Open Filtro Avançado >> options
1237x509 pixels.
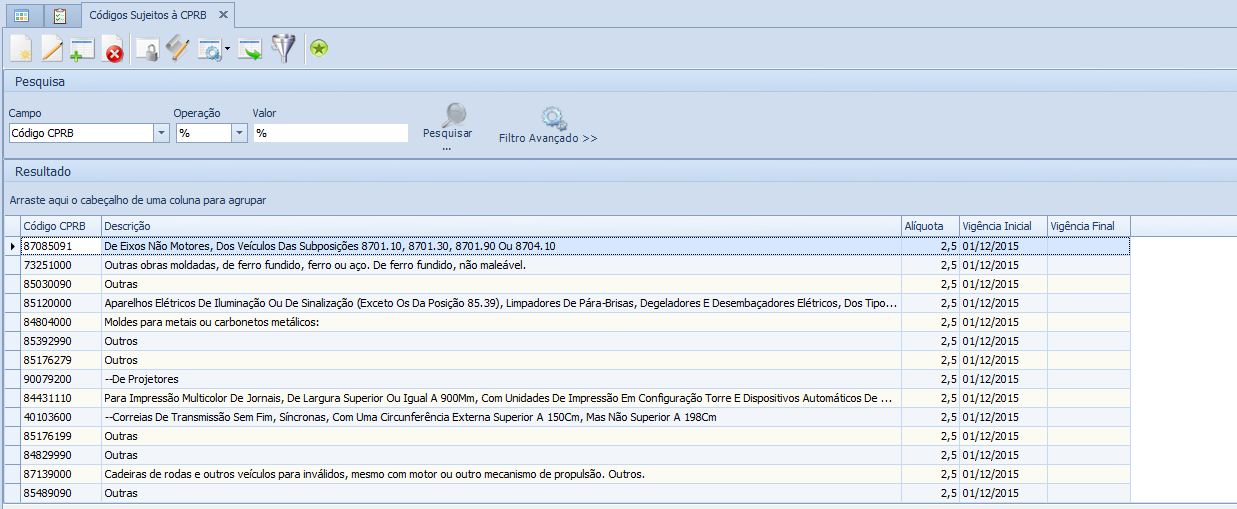[548, 126]
